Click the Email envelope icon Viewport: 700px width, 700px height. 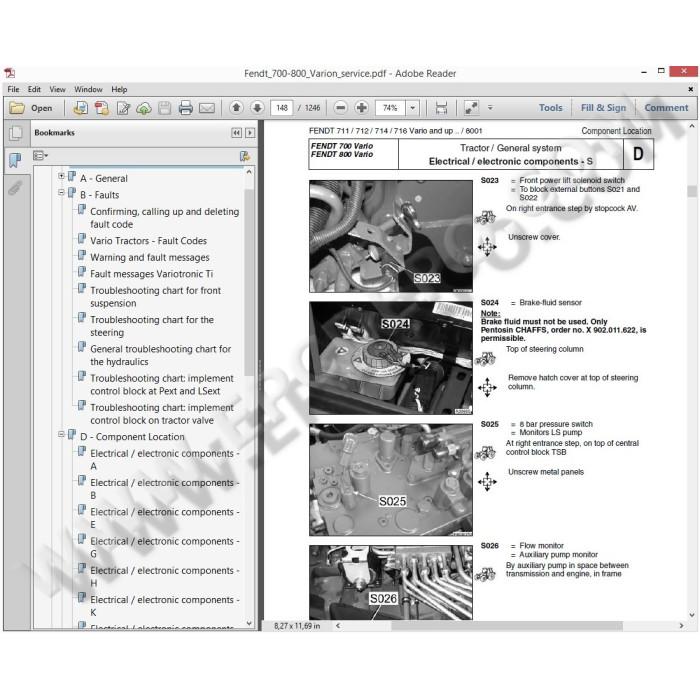(206, 108)
